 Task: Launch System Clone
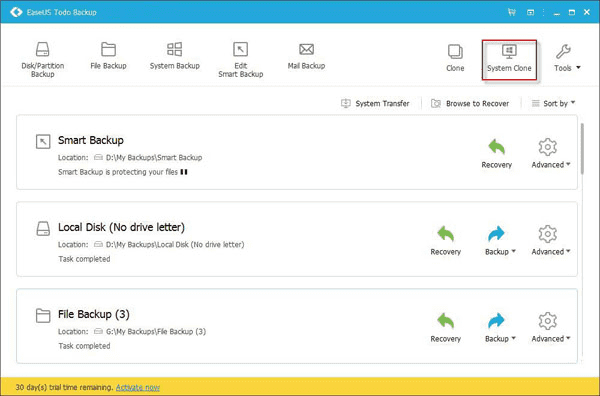pos(509,60)
